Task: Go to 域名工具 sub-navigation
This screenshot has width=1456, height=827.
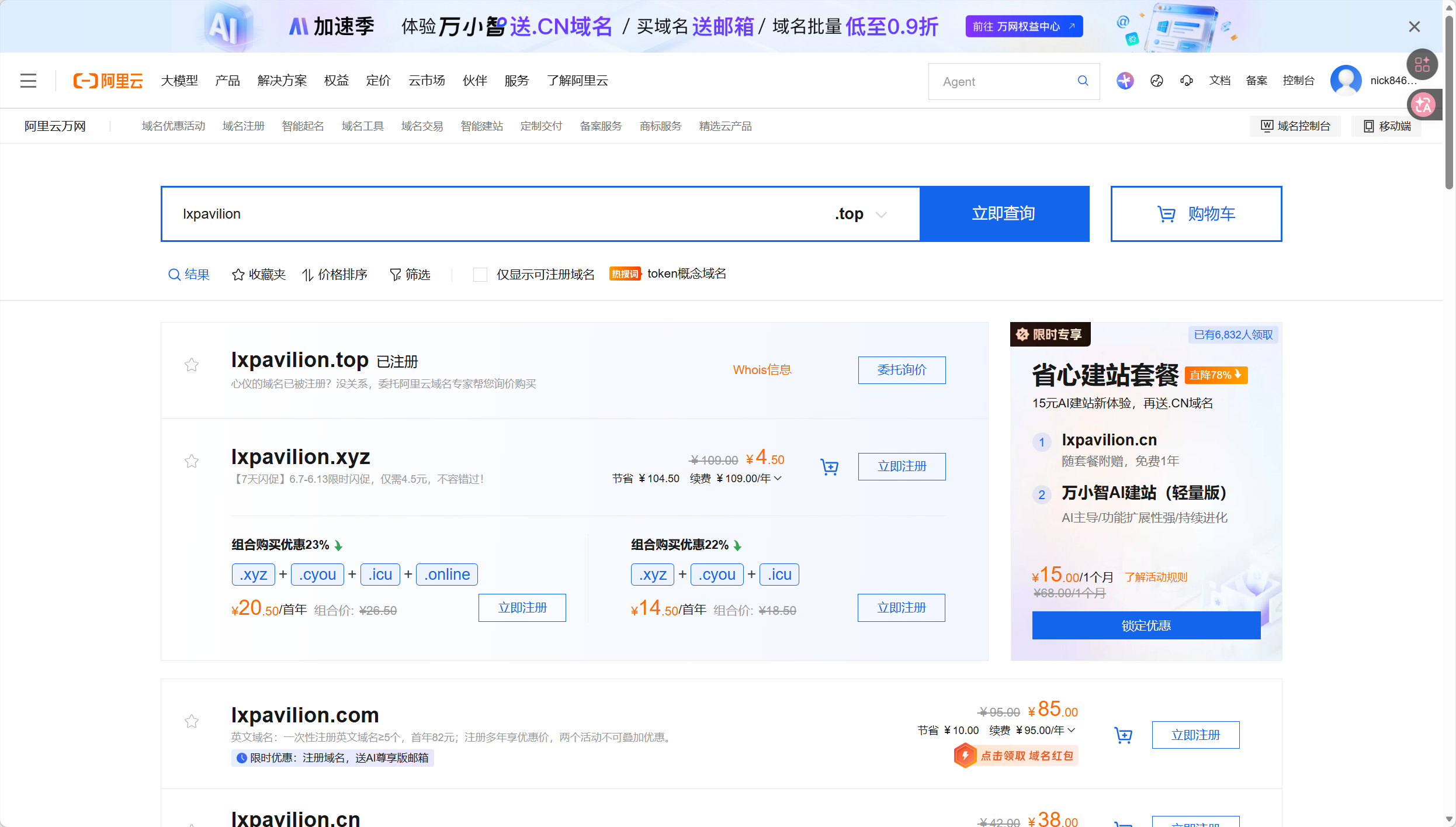Action: pos(363,126)
